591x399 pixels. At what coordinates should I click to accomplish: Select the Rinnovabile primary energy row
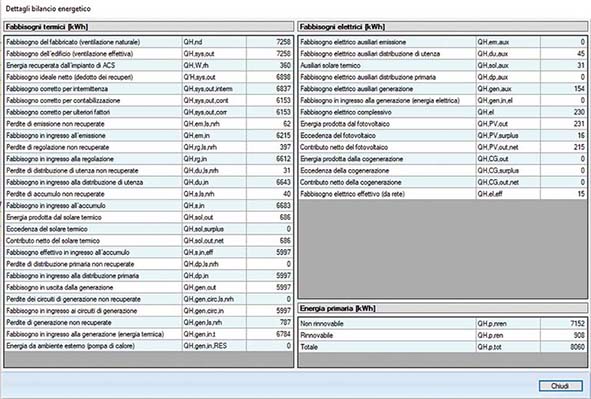[442, 335]
